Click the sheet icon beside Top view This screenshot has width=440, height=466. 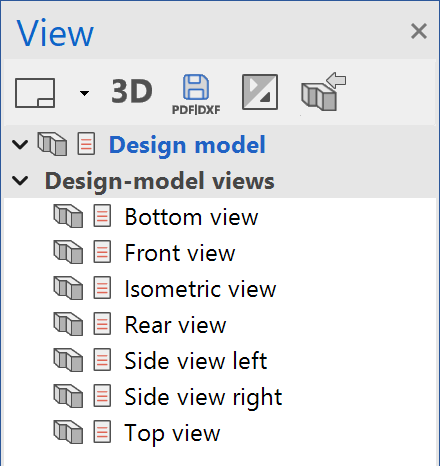click(102, 432)
